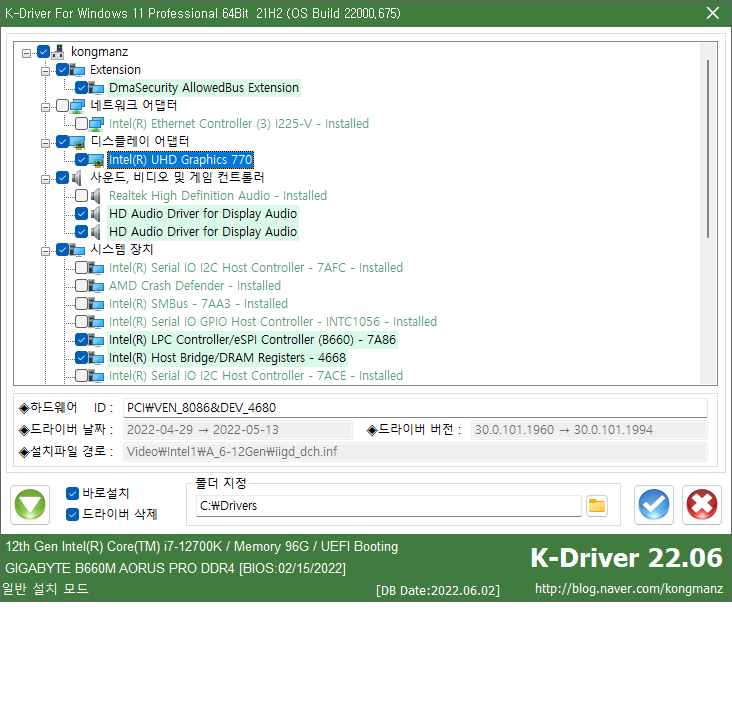Click the Serial IO I2C 7AFC device icon
This screenshot has width=732, height=706.
(96, 268)
